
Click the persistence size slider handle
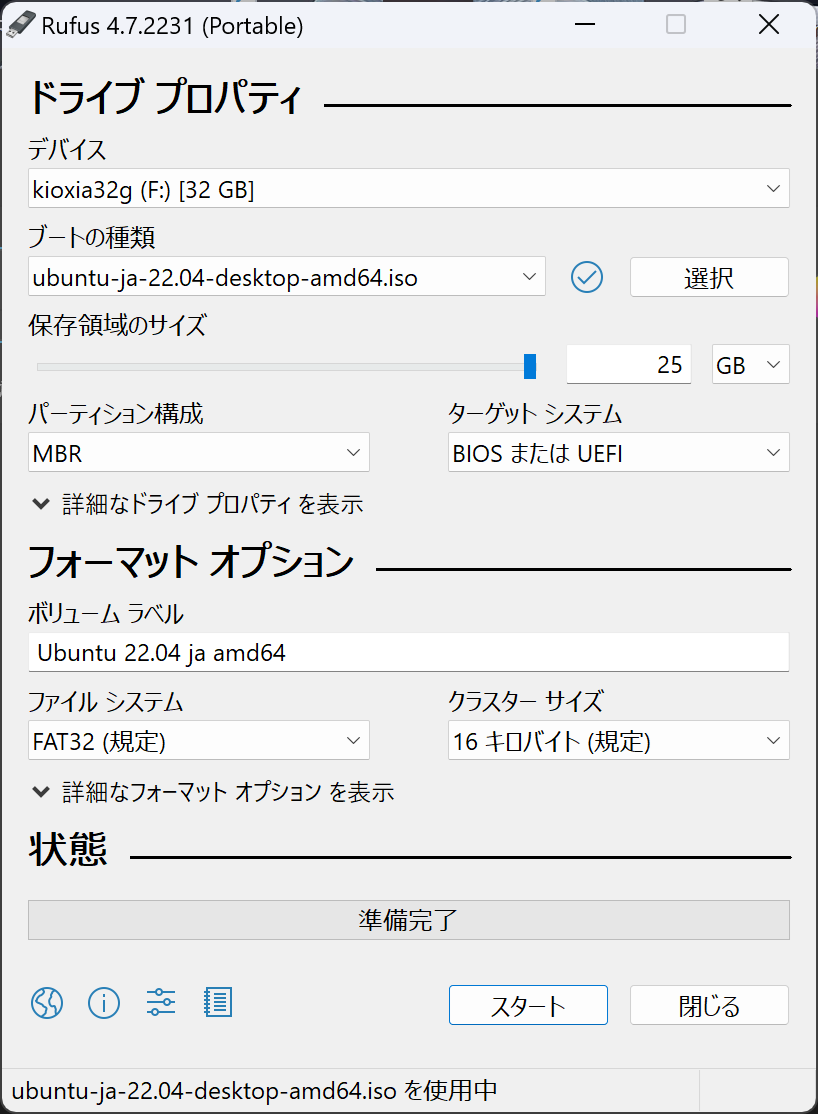click(530, 366)
